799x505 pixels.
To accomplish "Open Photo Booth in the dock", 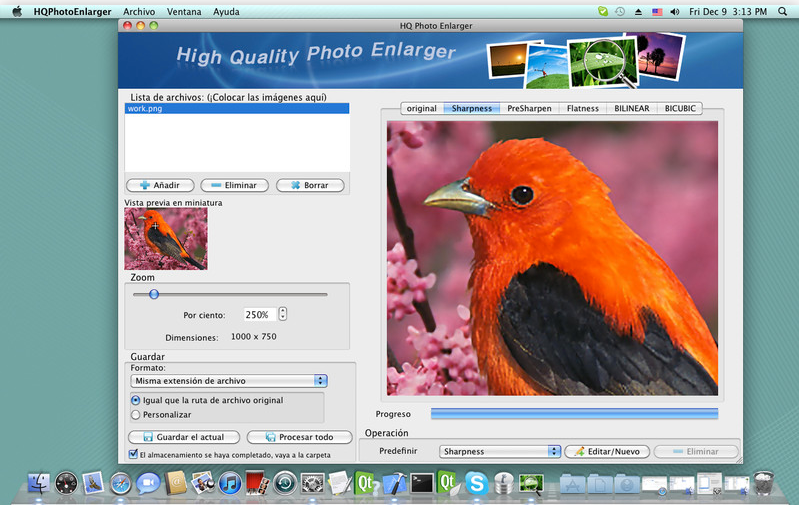I will tap(257, 483).
